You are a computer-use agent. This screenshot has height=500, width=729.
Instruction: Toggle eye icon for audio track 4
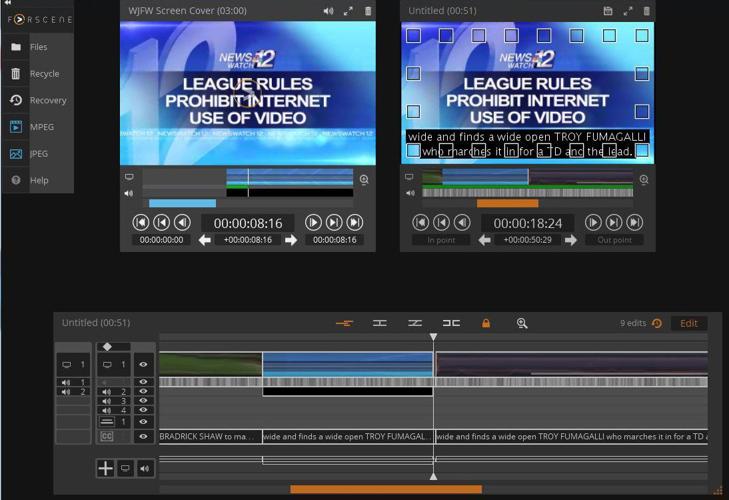coord(143,410)
